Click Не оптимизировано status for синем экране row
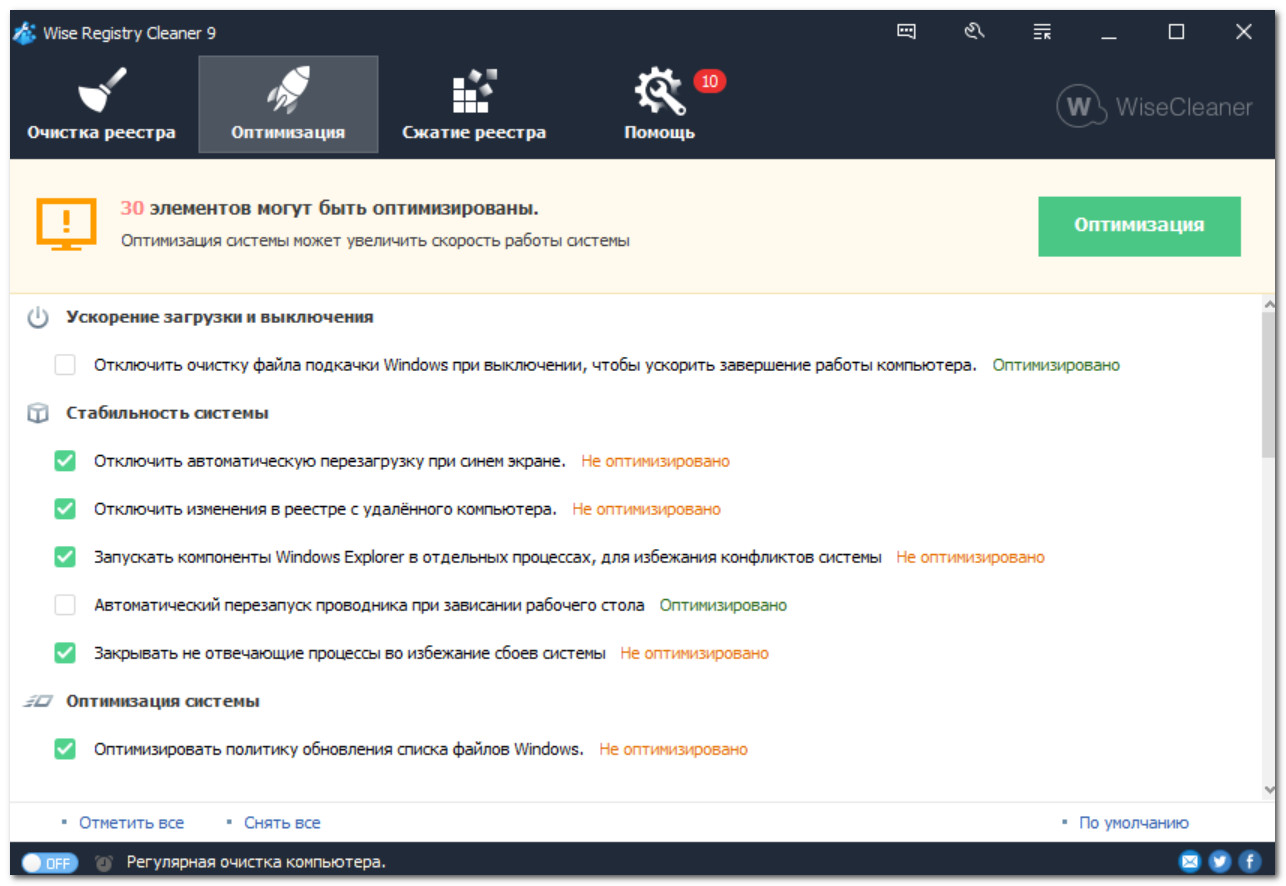The height and width of the screenshot is (886, 1286). coord(656,461)
